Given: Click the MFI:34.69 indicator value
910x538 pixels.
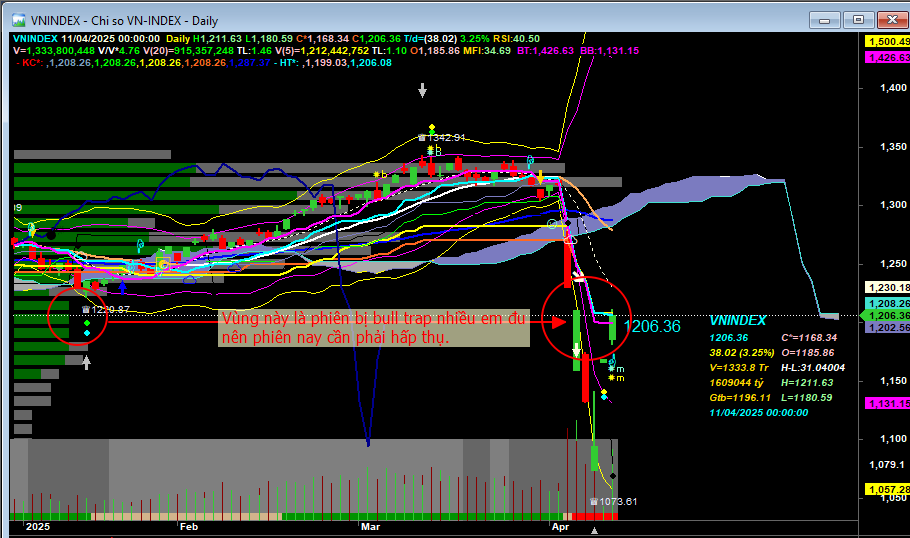Looking at the screenshot, I should (486, 51).
